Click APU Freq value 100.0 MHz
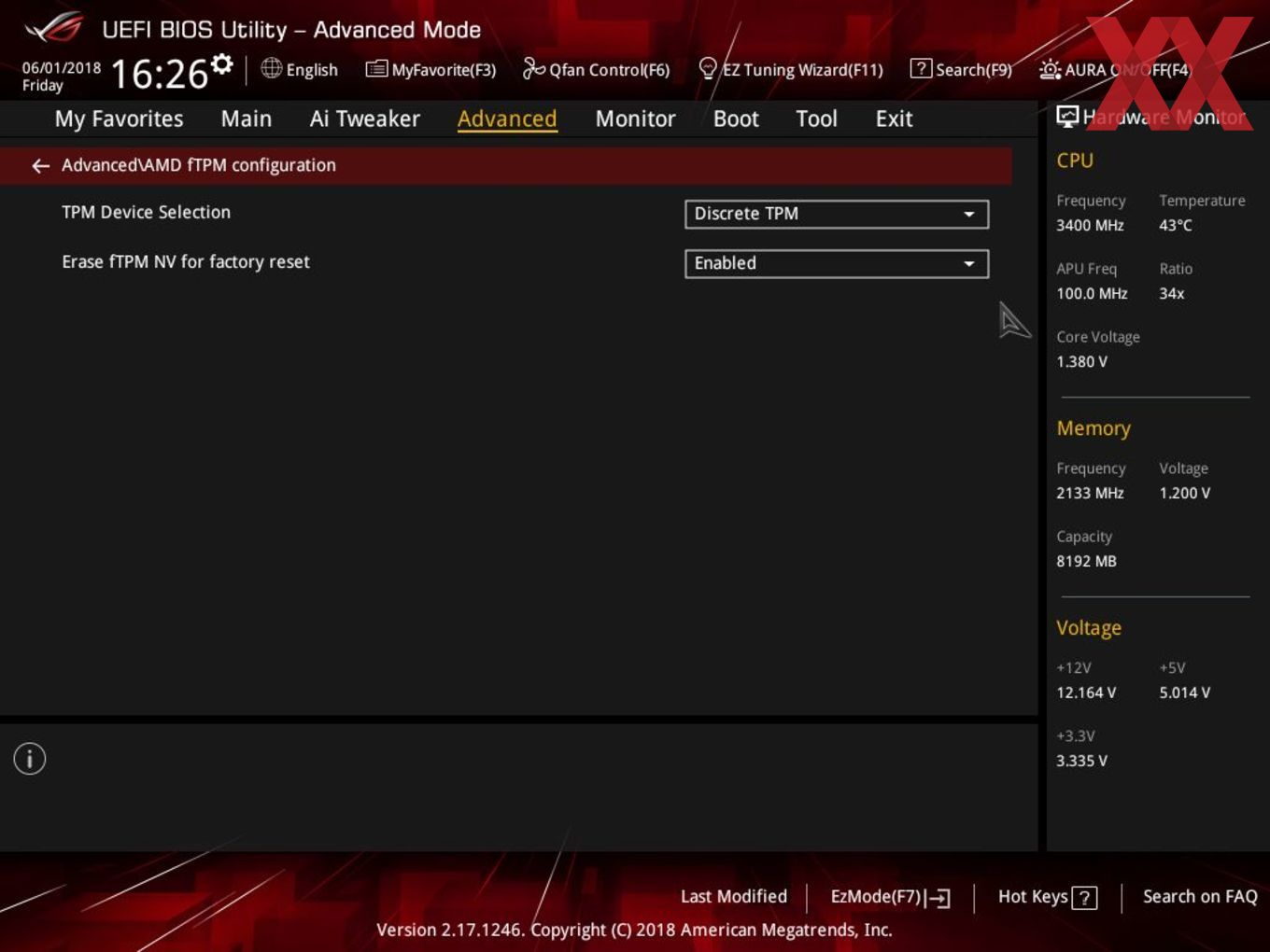Viewport: 1270px width, 952px height. tap(1092, 294)
